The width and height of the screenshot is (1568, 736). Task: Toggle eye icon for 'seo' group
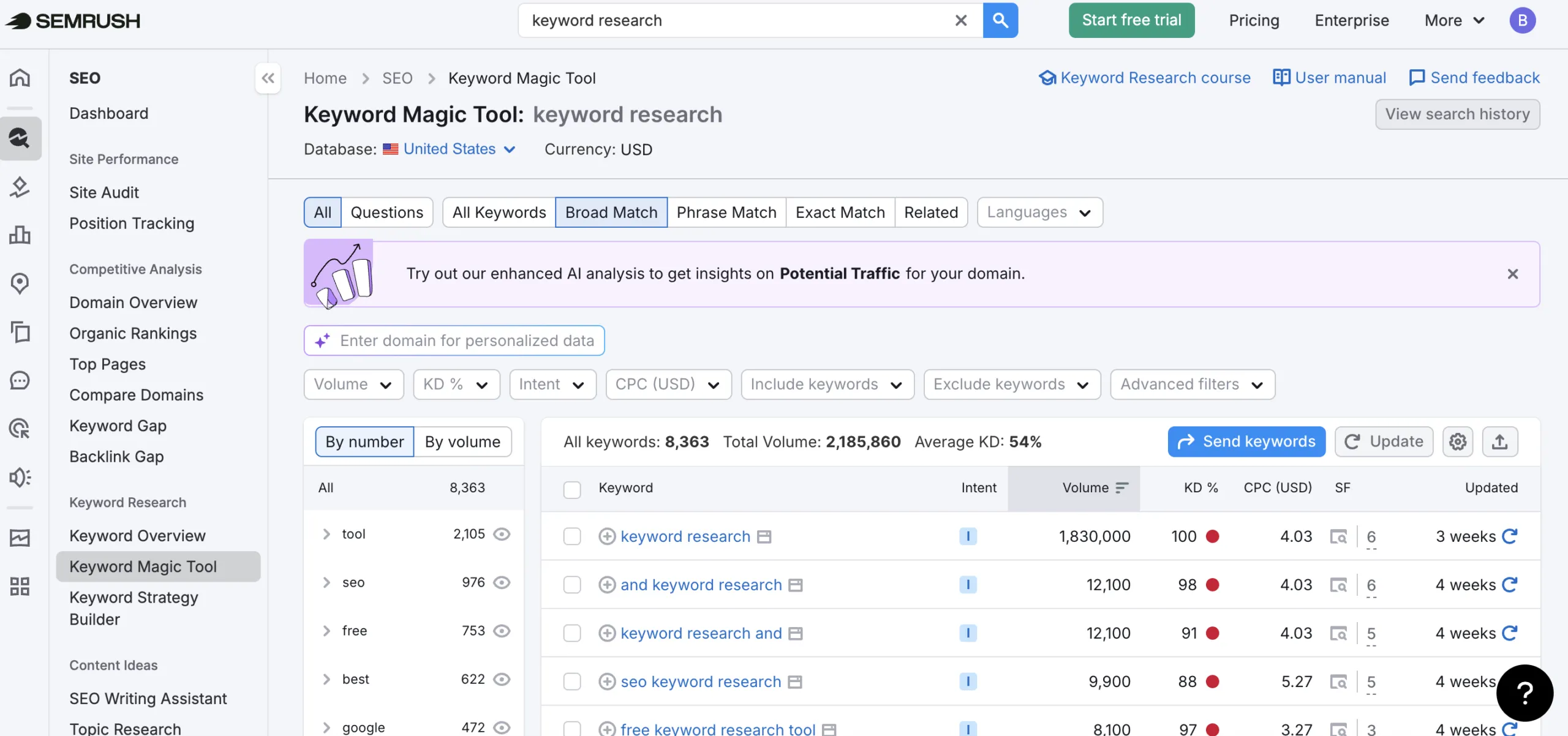(502, 582)
